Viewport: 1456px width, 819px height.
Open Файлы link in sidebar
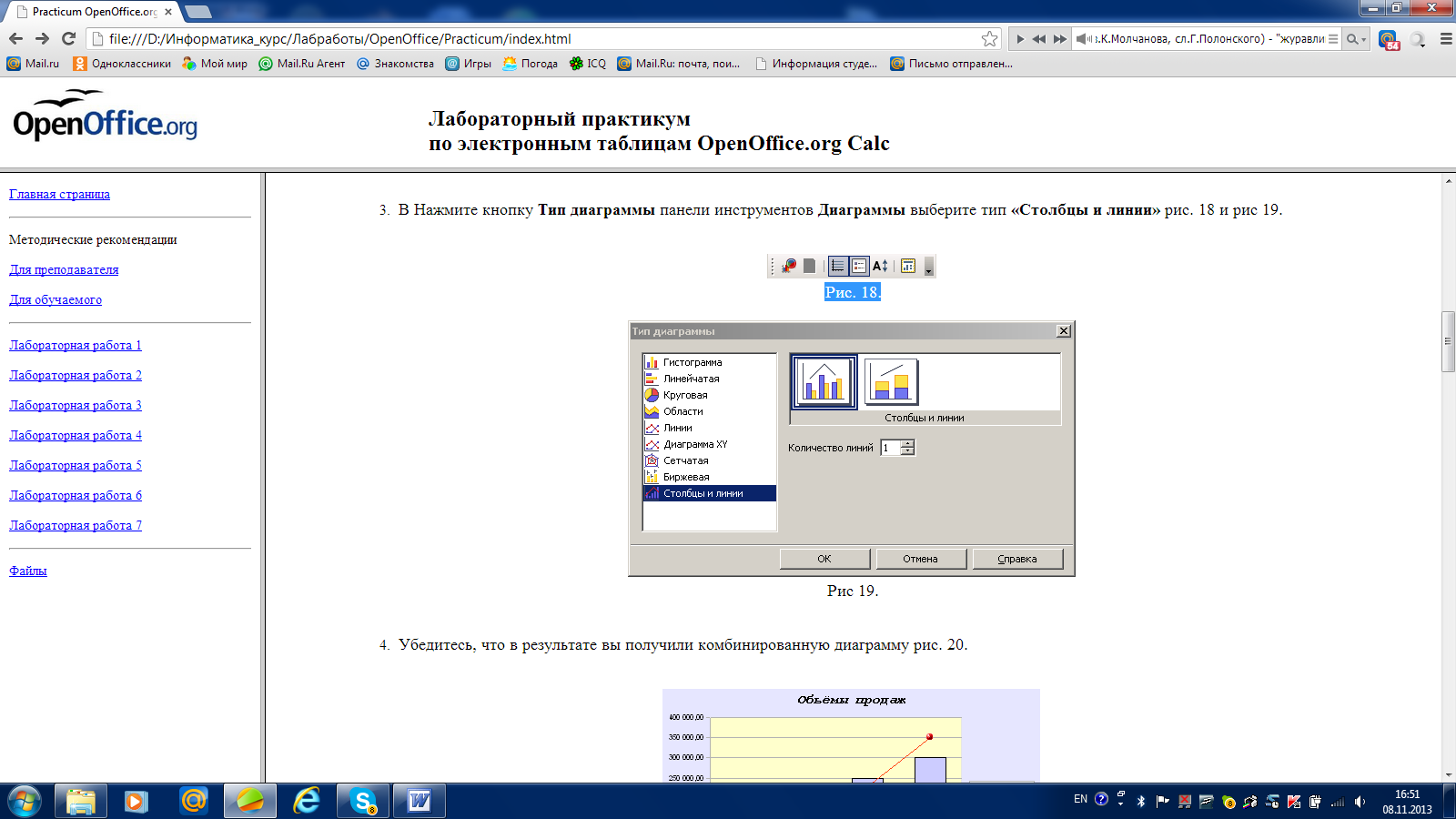pyautogui.click(x=28, y=571)
